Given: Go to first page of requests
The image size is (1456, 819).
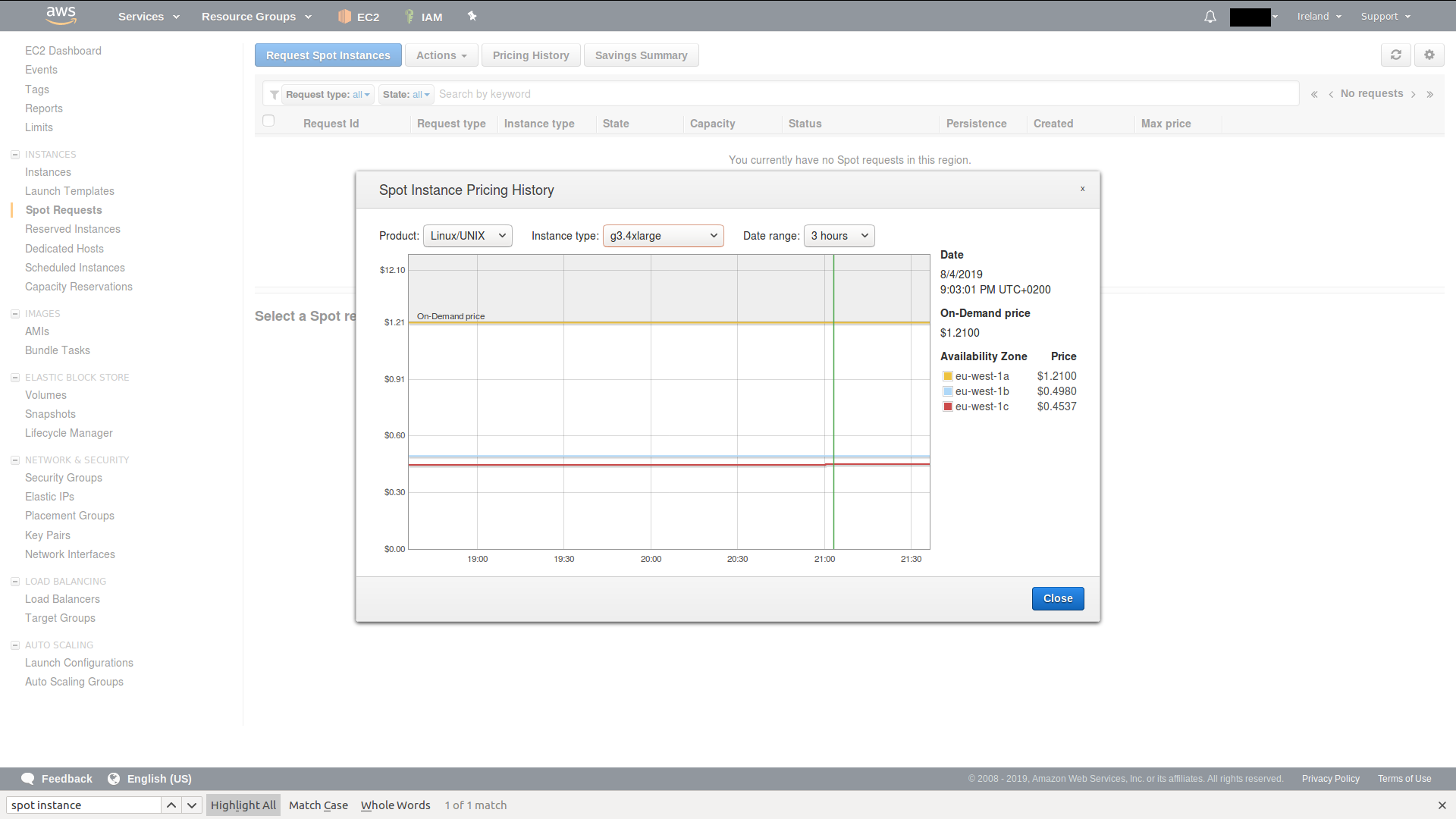Looking at the screenshot, I should 1314,94.
